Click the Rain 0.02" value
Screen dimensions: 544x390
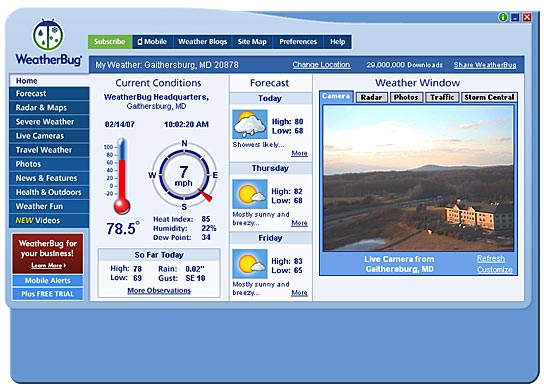click(195, 269)
